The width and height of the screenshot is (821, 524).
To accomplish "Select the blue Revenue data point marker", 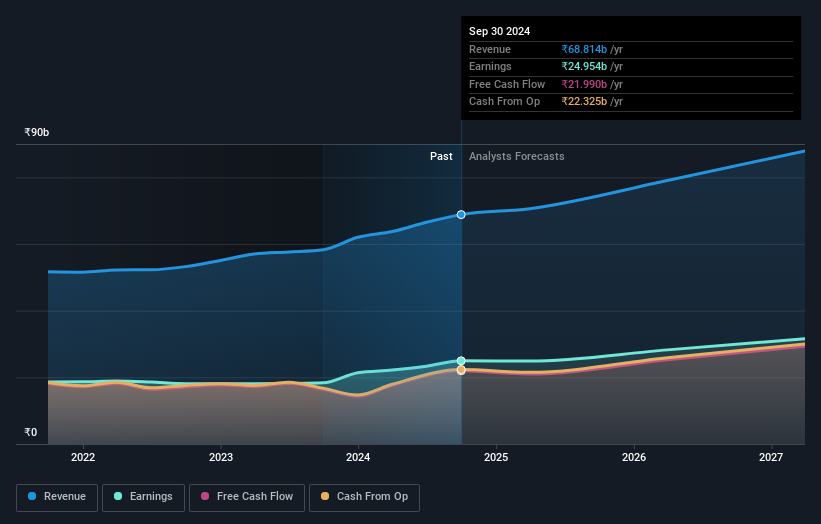I will pos(461,215).
